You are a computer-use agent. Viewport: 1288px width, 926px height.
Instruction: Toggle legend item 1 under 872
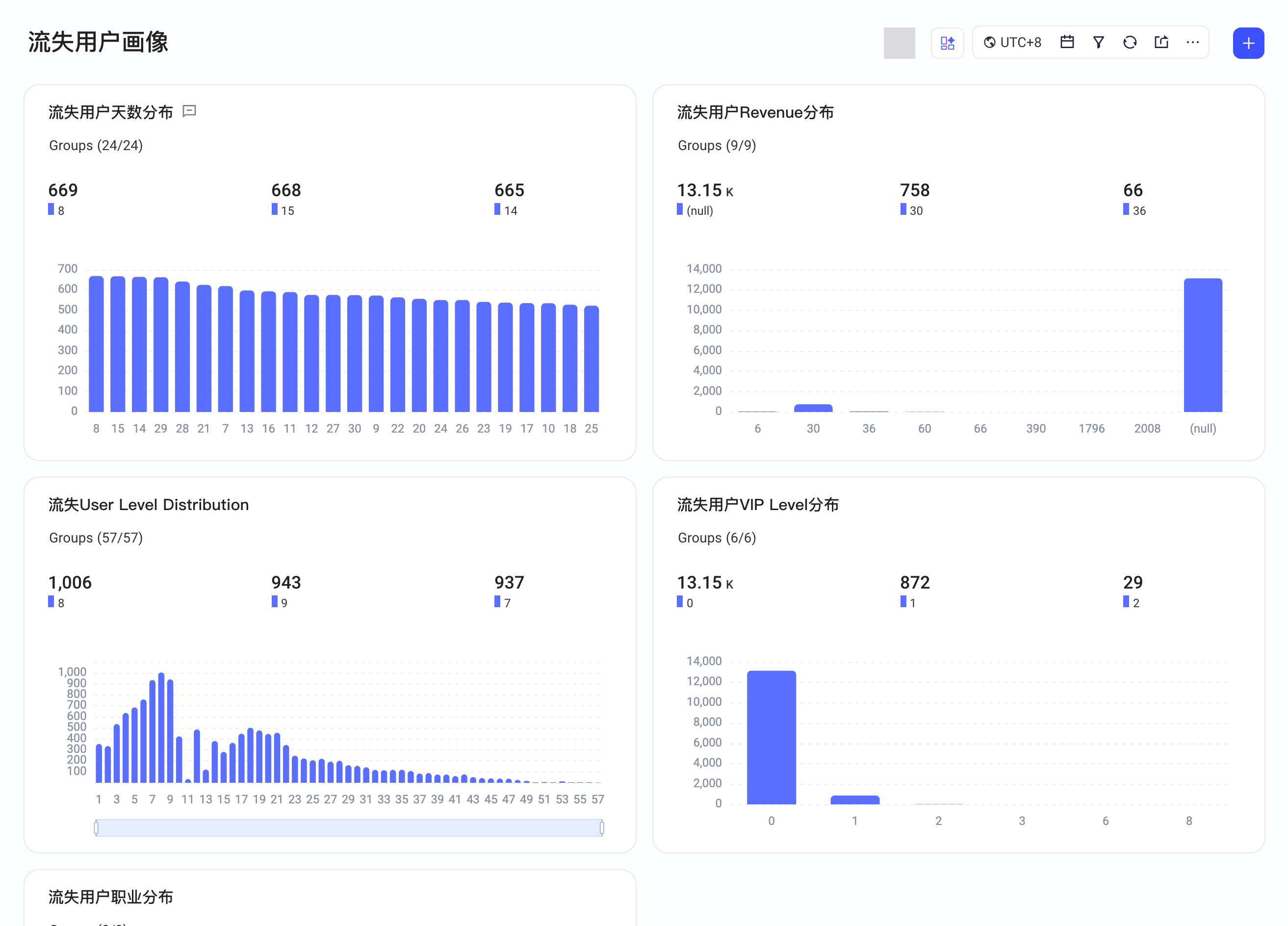907,602
